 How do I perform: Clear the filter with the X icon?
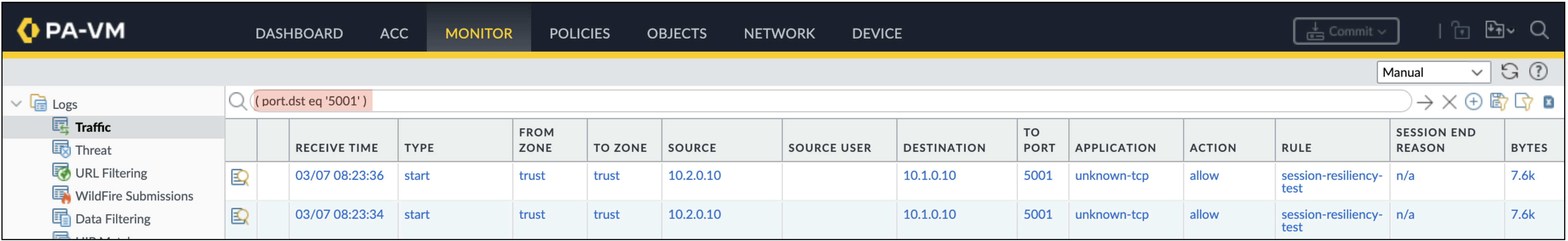pos(1449,102)
